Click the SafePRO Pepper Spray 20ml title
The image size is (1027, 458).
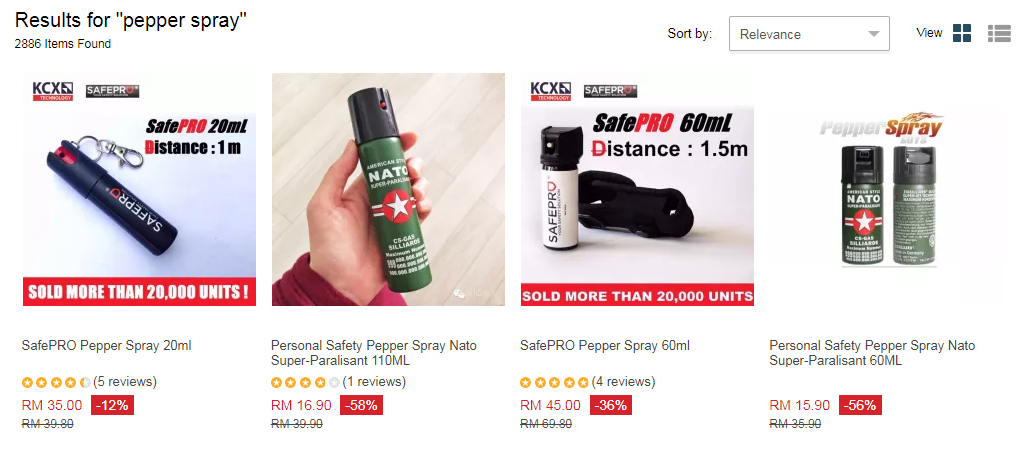tap(107, 346)
